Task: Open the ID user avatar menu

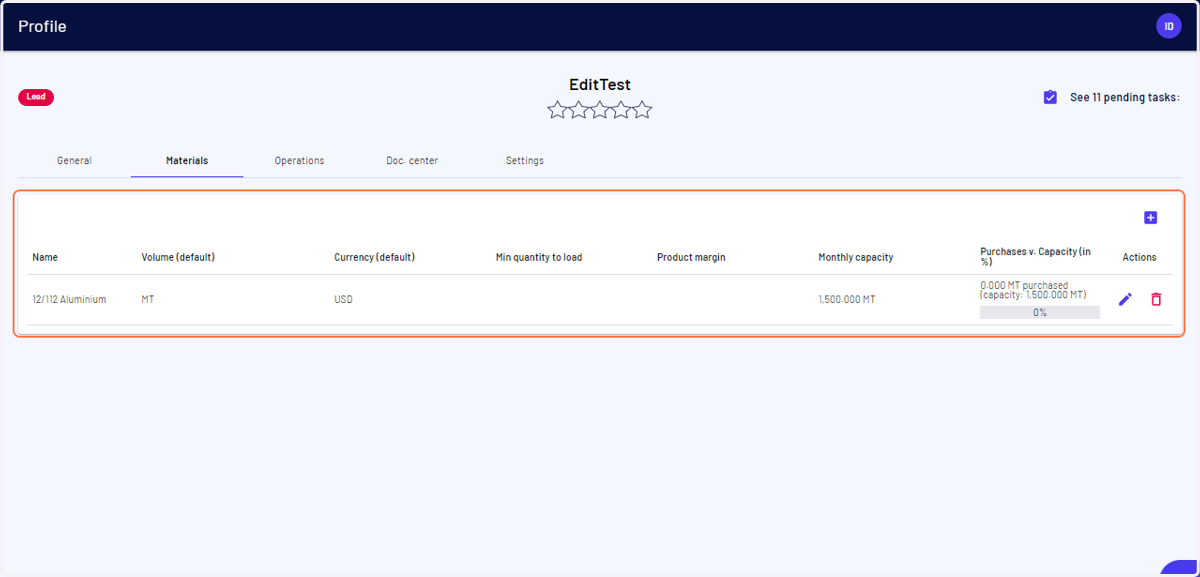Action: tap(1168, 26)
